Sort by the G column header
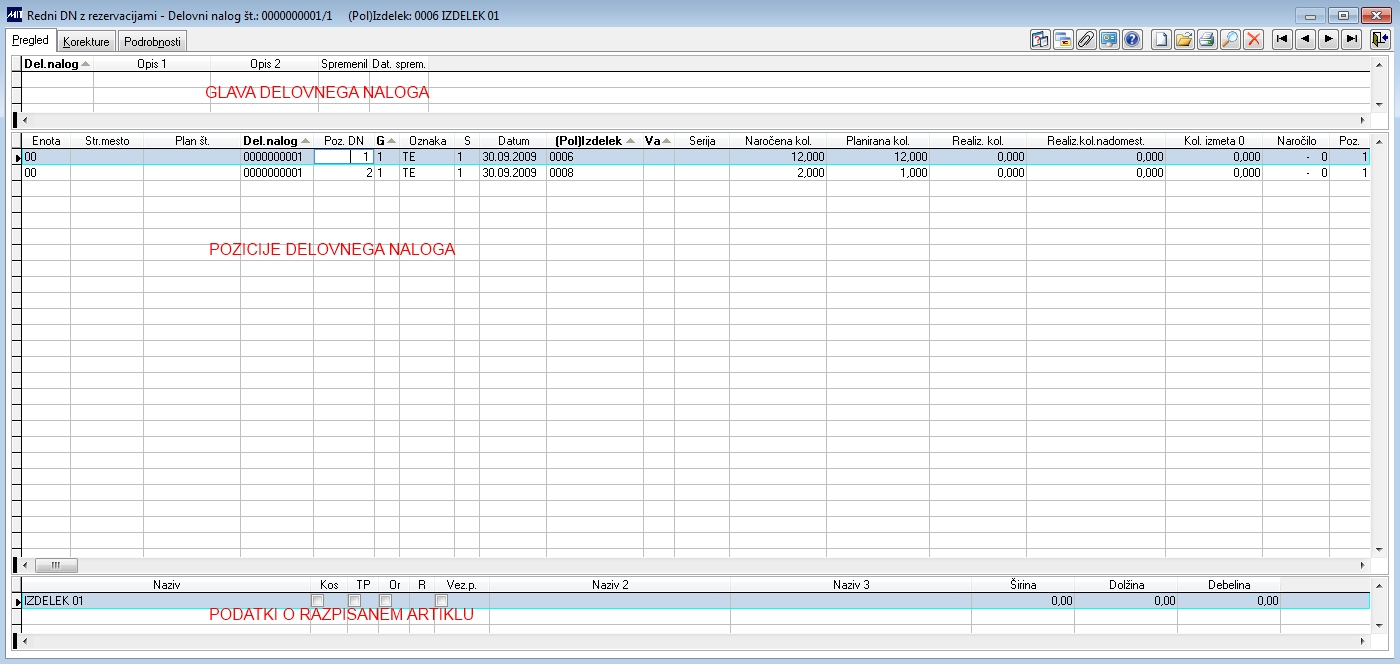This screenshot has width=1400, height=664. [386, 141]
